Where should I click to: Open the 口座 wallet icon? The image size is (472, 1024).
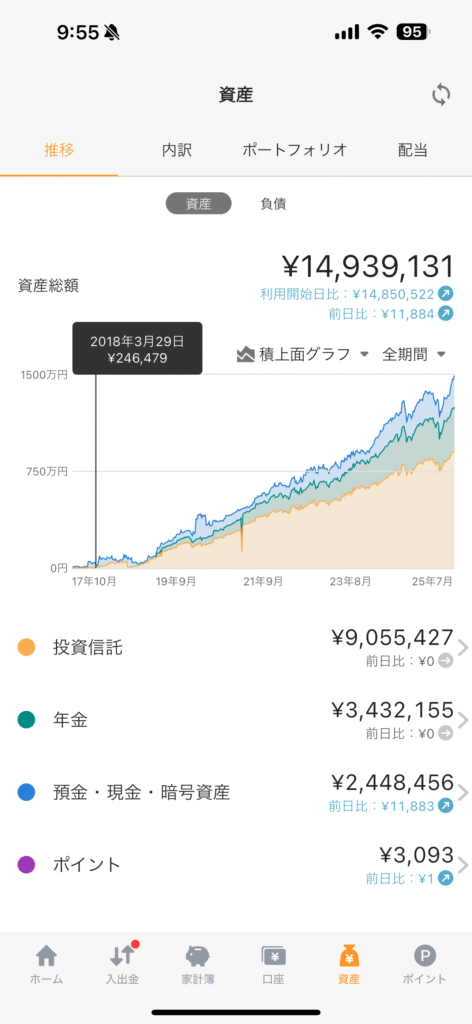pos(274,955)
